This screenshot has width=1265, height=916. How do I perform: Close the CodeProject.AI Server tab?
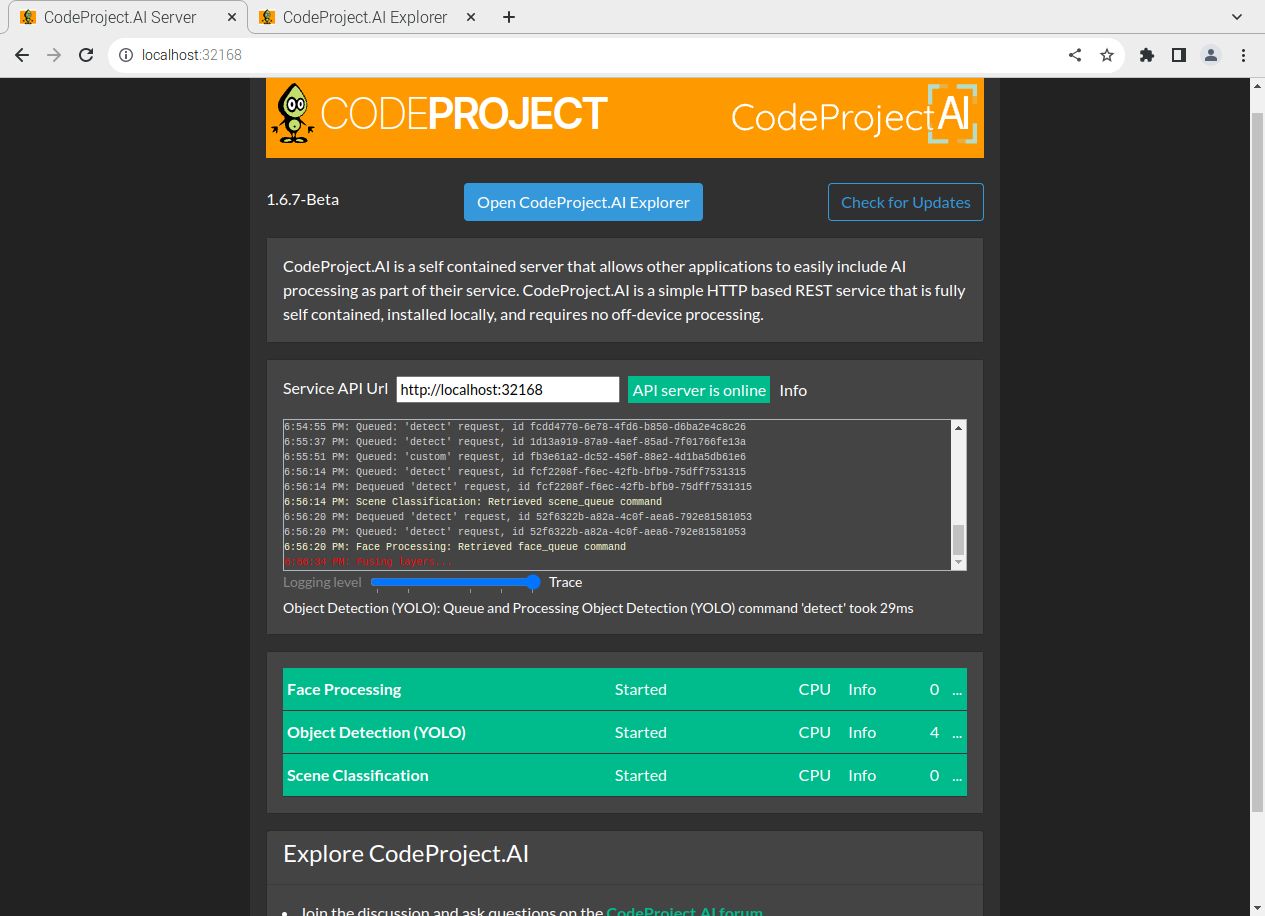(233, 17)
